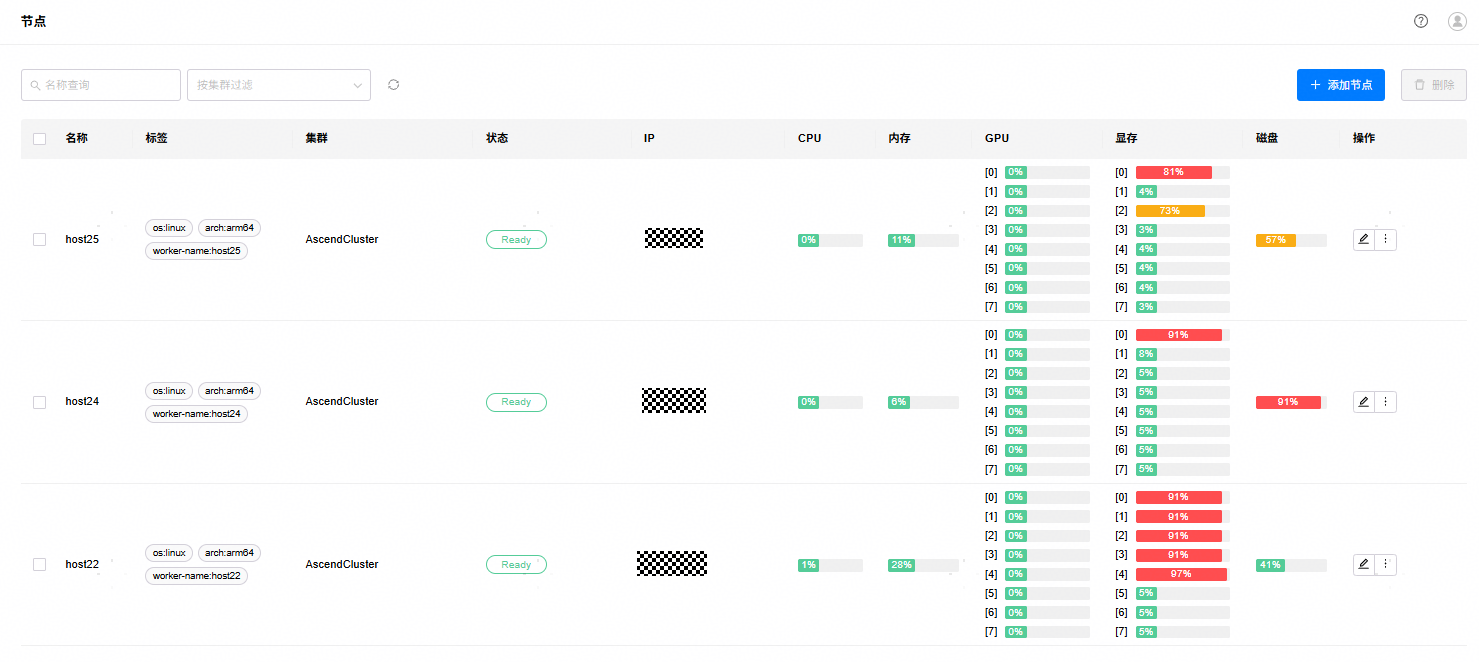Click the worker-name:host25 label tag
This screenshot has width=1479, height=662.
point(196,251)
